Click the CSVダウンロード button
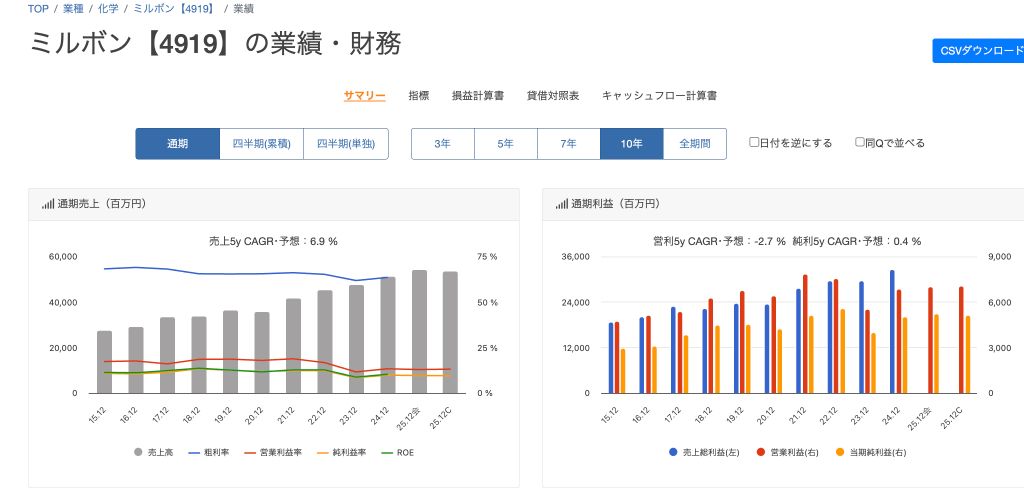Screen dimensions: 1024x492 tap(978, 51)
